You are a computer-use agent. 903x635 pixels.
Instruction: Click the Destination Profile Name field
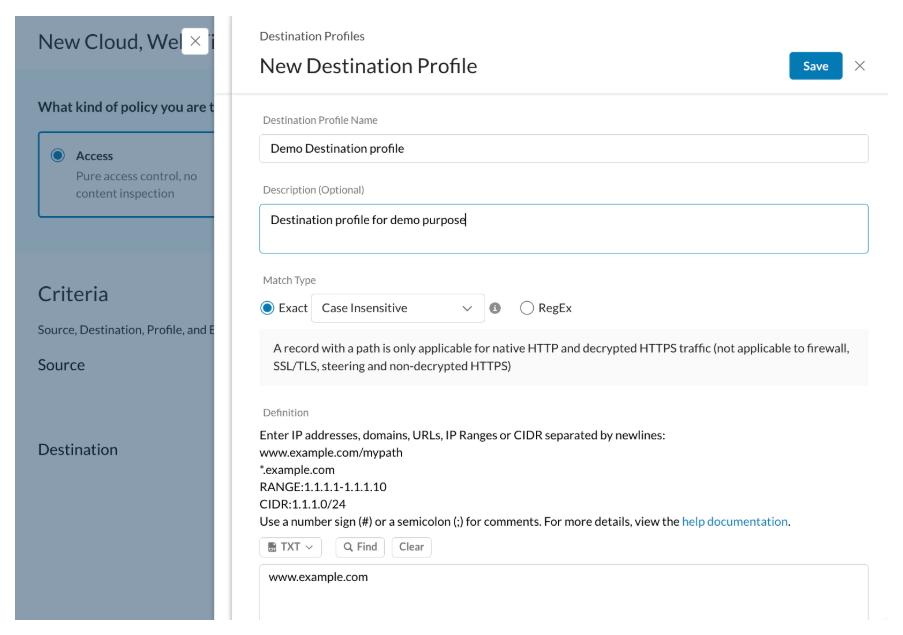564,149
